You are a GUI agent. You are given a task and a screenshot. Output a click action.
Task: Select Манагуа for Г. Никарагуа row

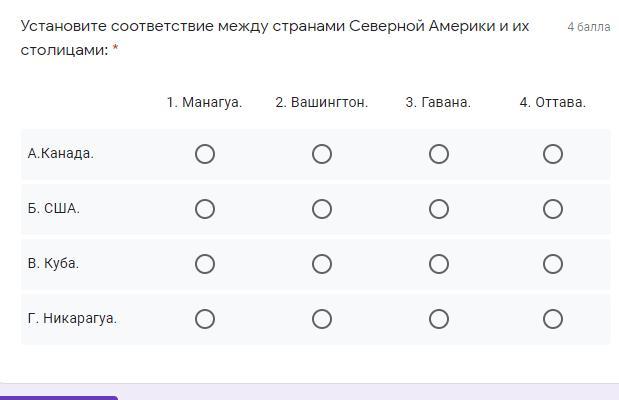(x=205, y=319)
